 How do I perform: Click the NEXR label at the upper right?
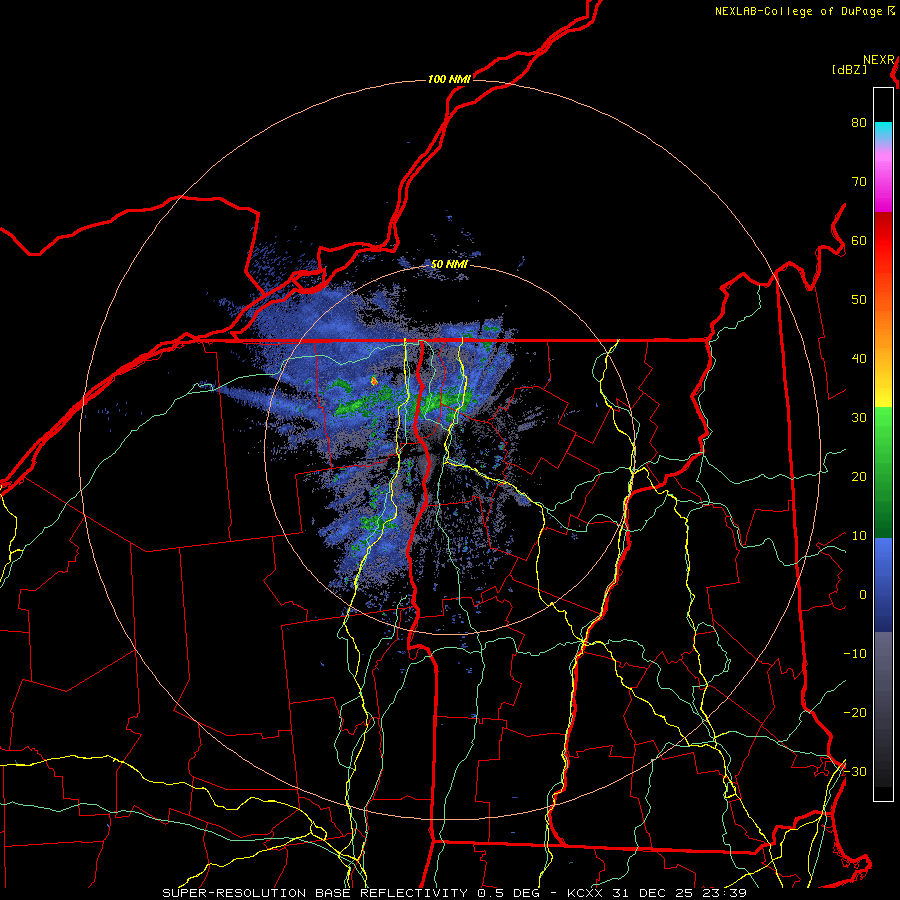point(879,60)
